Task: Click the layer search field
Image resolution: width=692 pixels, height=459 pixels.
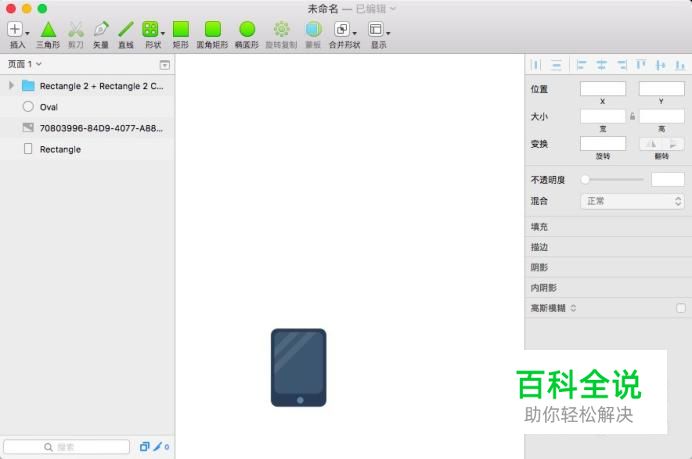Action: [66, 447]
